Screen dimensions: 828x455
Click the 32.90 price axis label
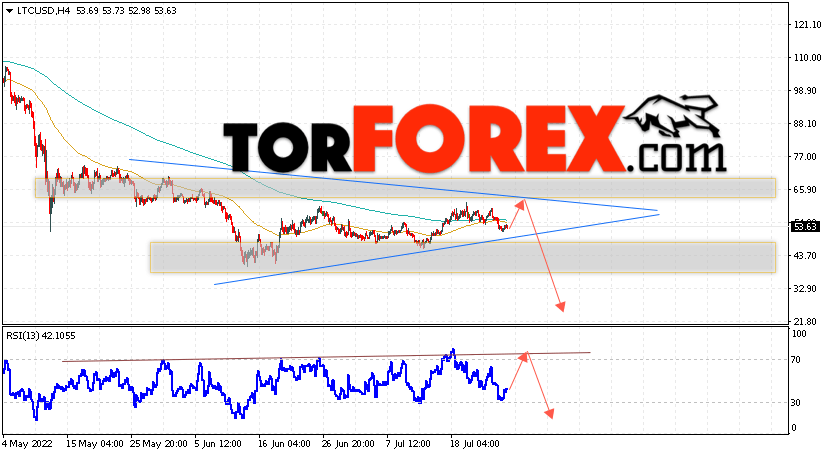(805, 289)
